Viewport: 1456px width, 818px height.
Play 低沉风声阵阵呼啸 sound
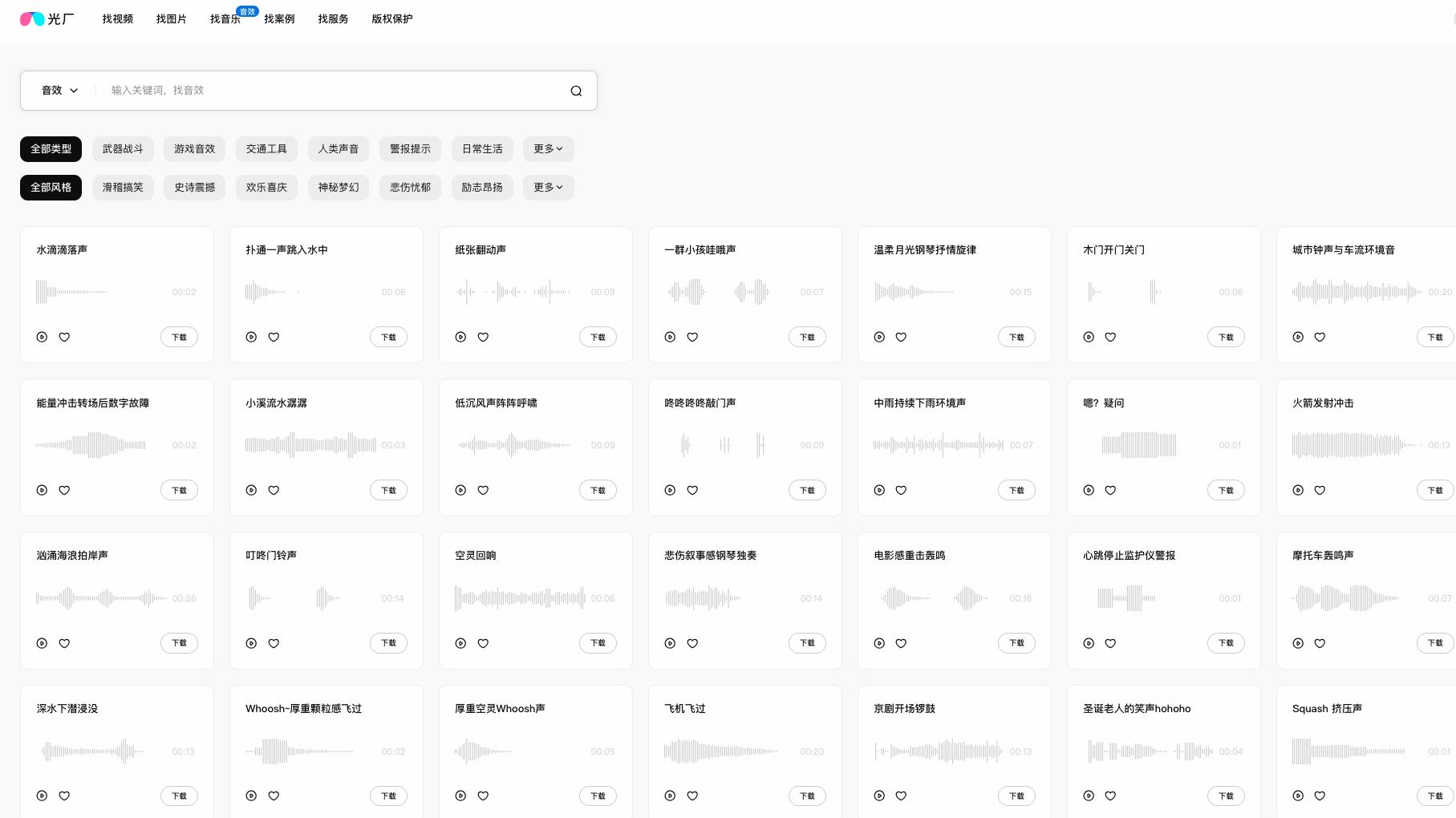[460, 490]
